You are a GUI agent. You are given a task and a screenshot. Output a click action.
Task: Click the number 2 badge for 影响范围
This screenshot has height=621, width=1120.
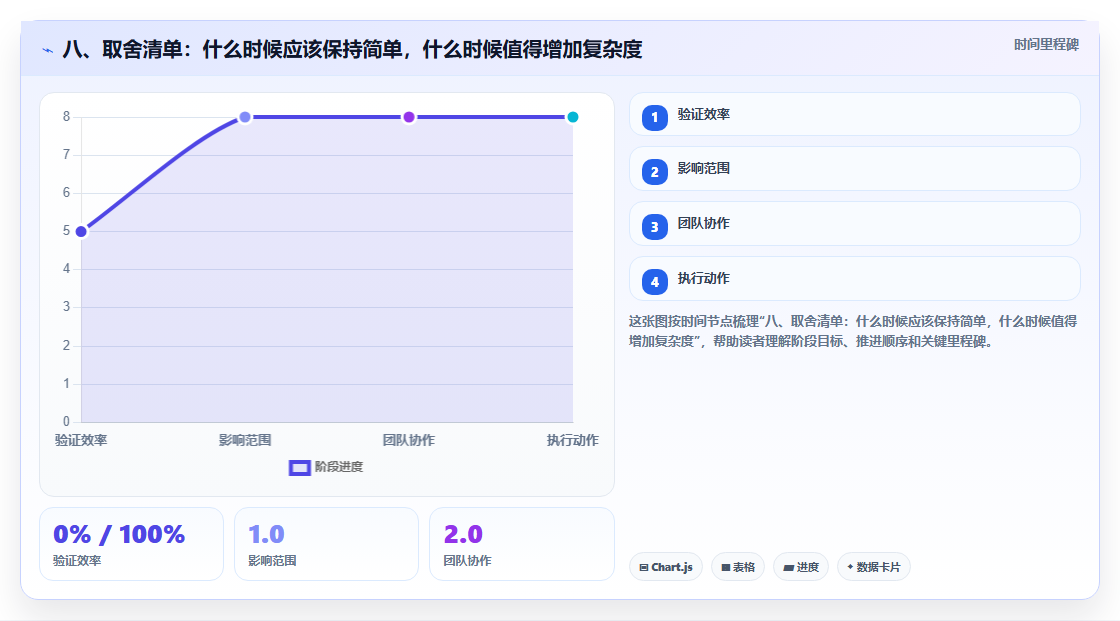(x=654, y=172)
